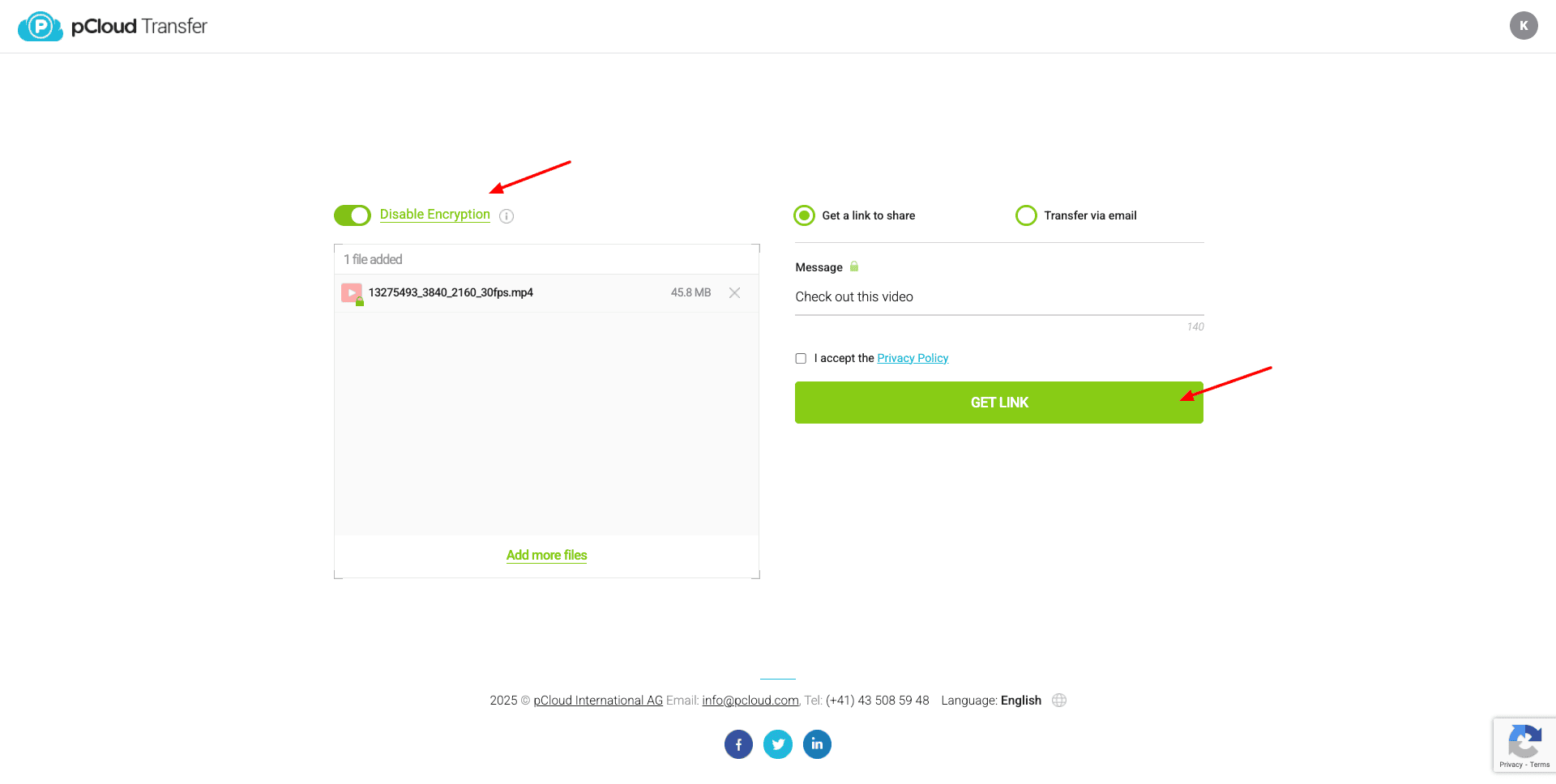Open pCloud LinkedIn page icon
1556x784 pixels.
(x=817, y=744)
